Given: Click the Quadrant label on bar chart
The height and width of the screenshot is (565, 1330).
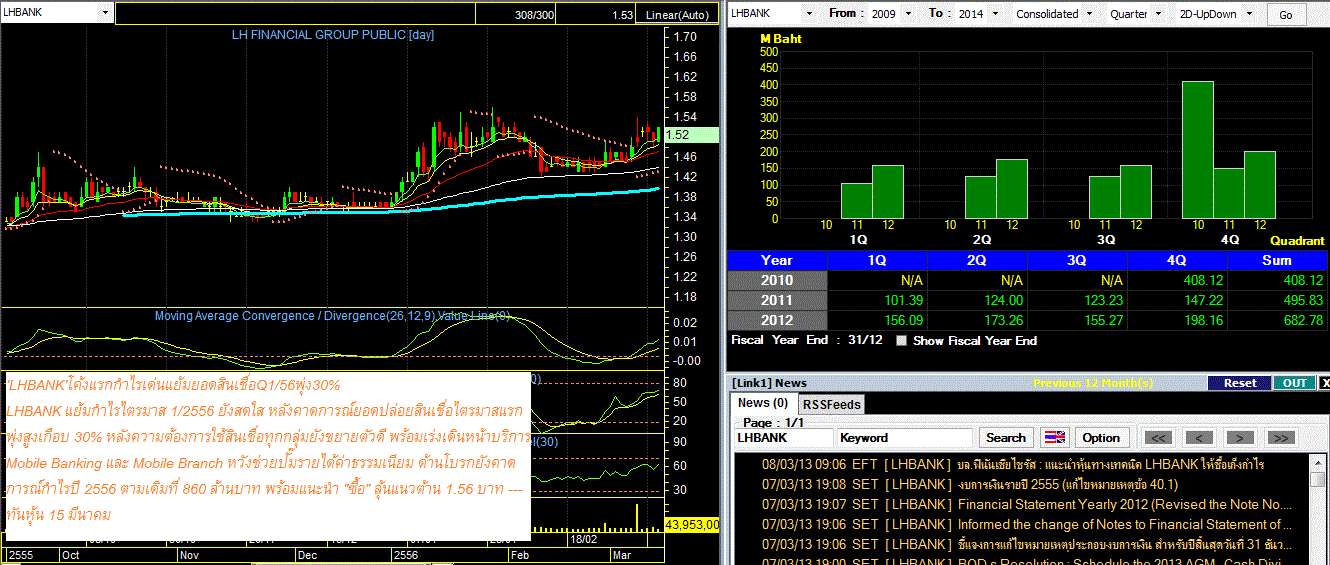Looking at the screenshot, I should 1297,241.
